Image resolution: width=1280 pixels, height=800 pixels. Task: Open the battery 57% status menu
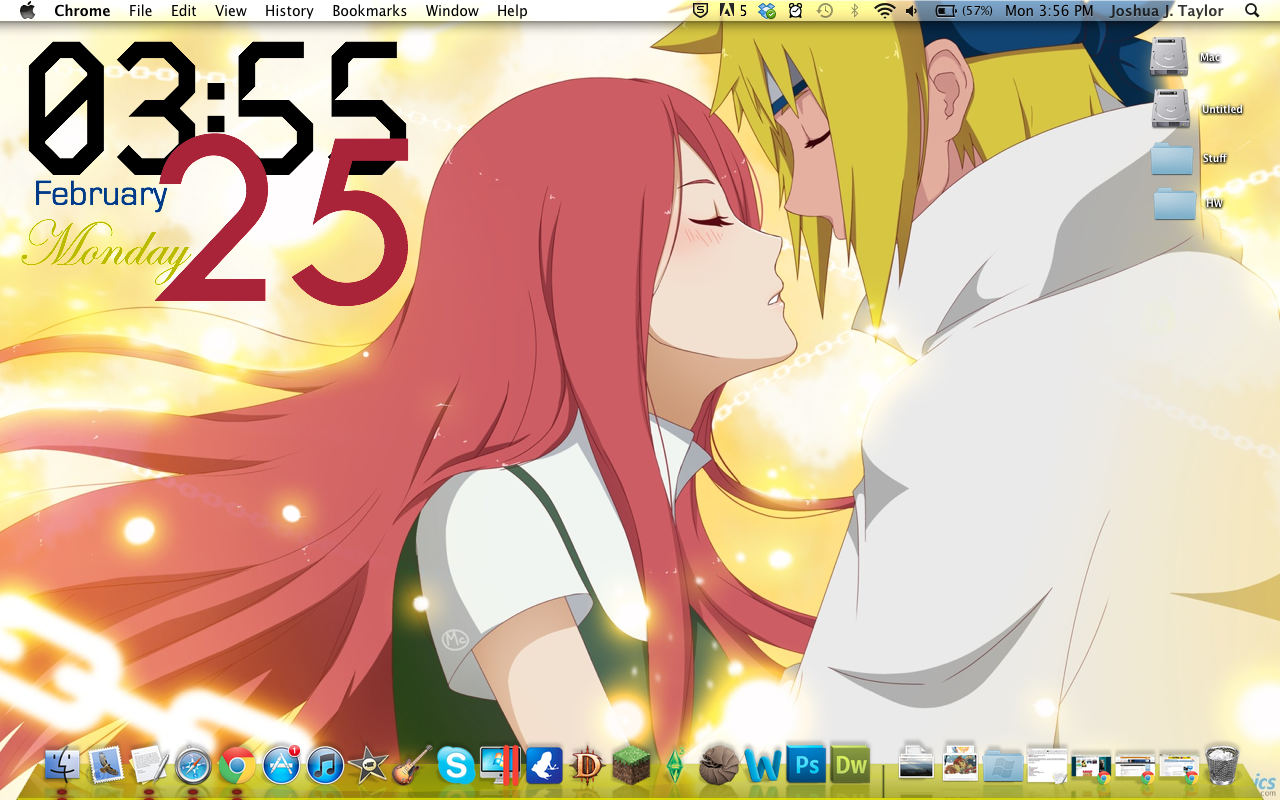click(x=964, y=11)
